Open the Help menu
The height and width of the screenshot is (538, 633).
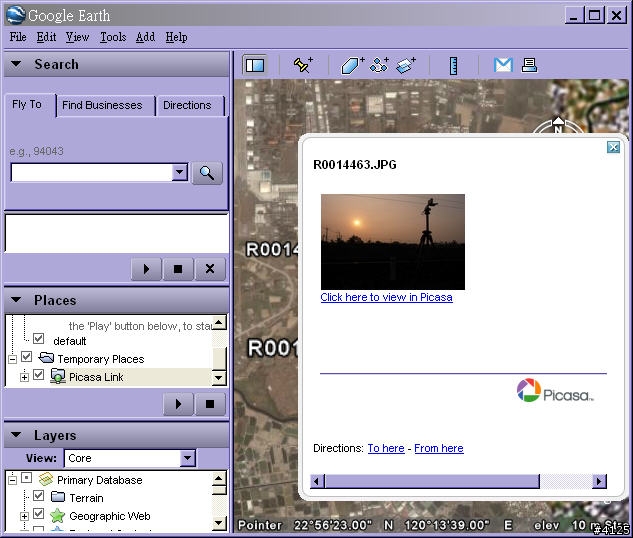click(x=176, y=37)
